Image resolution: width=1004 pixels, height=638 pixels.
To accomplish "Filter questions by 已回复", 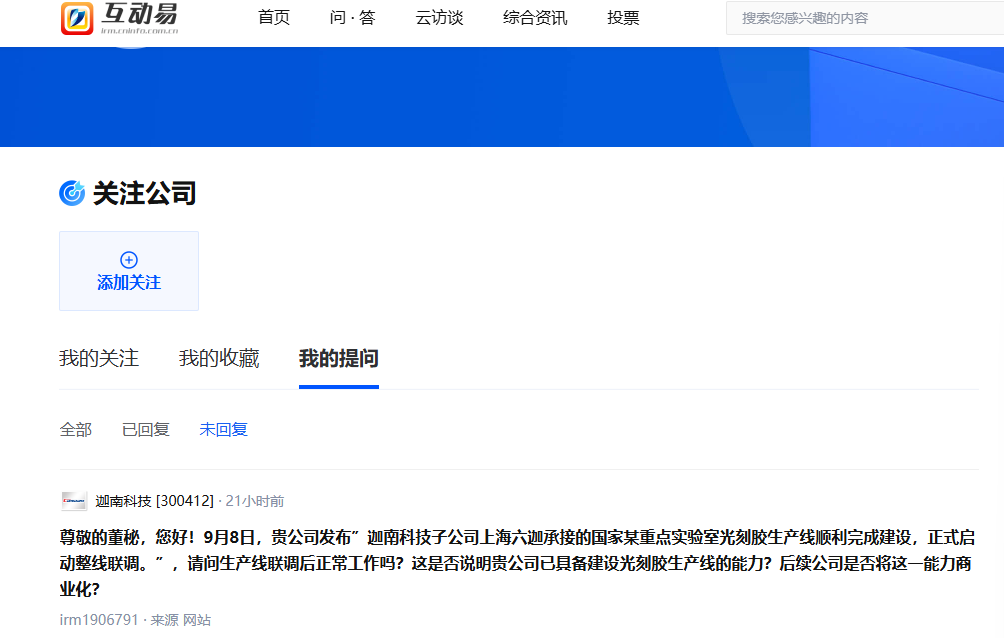I will [x=145, y=429].
